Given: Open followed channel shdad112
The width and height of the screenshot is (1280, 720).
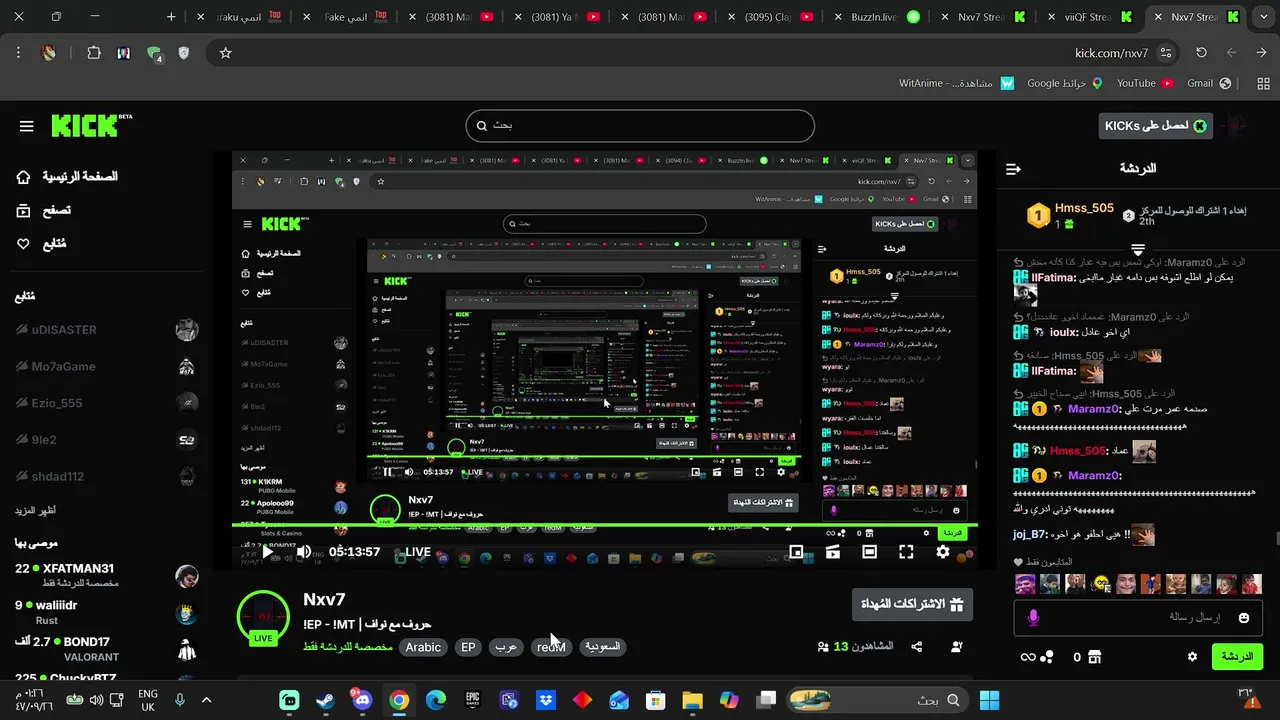Looking at the screenshot, I should [105, 477].
